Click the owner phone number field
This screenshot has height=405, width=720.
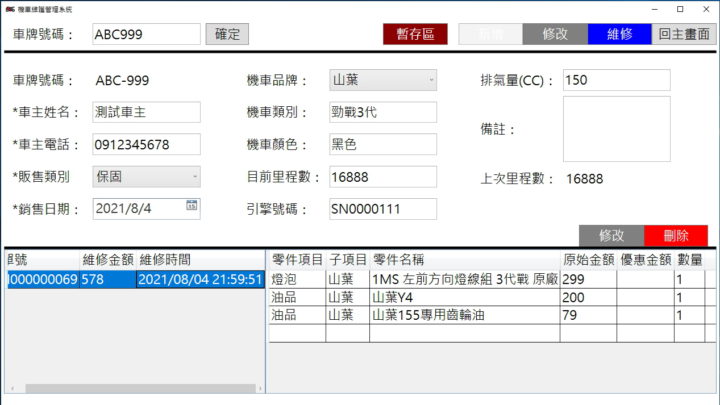(x=146, y=145)
